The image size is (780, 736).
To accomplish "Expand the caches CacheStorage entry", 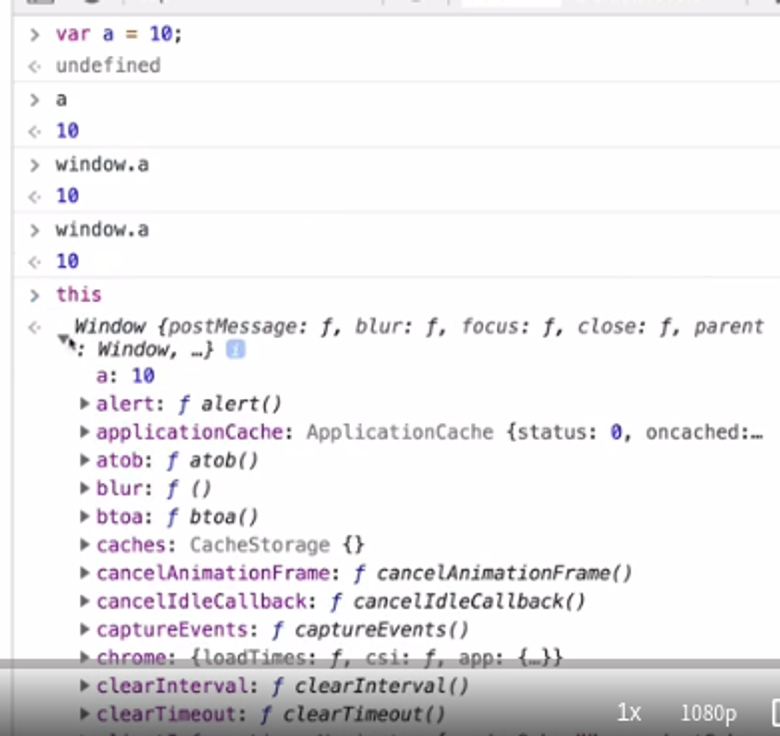I will [85, 545].
